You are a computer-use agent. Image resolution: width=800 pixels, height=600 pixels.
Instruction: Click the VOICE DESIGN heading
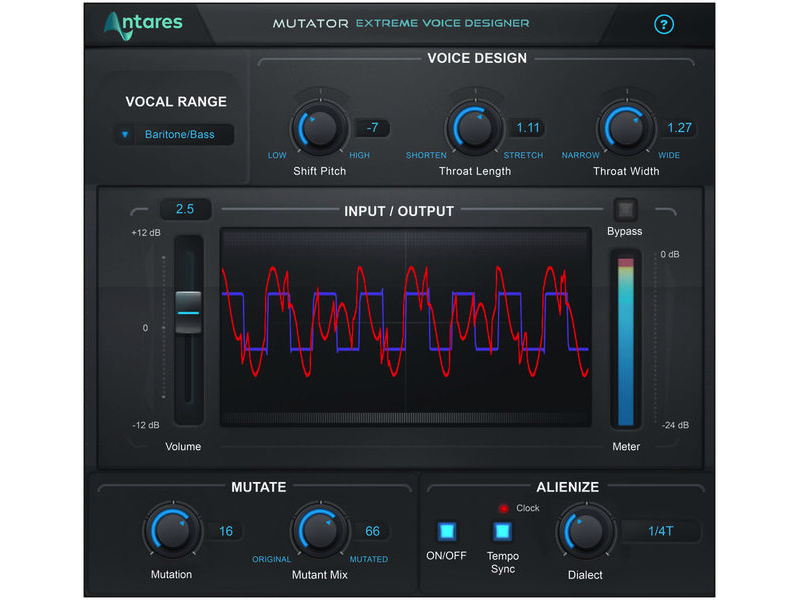pyautogui.click(x=477, y=58)
